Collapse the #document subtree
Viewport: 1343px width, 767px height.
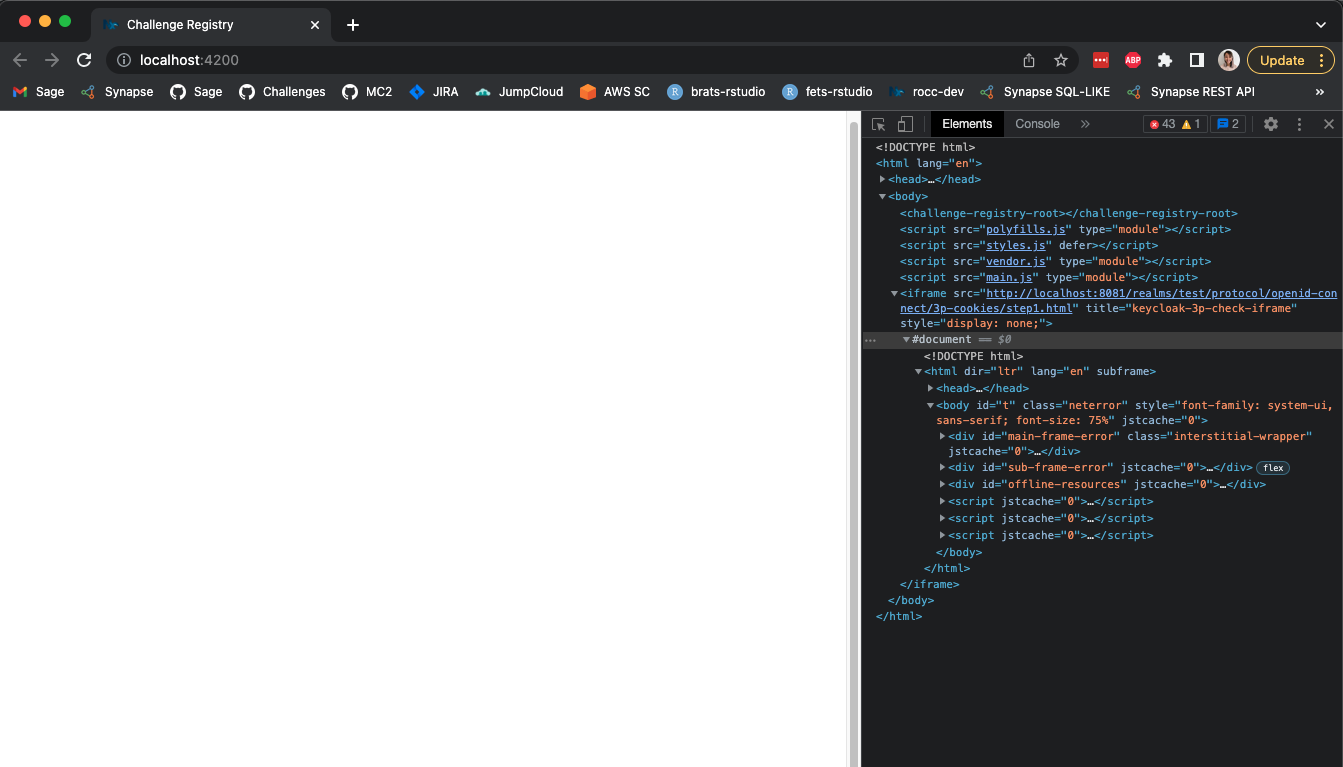click(905, 339)
